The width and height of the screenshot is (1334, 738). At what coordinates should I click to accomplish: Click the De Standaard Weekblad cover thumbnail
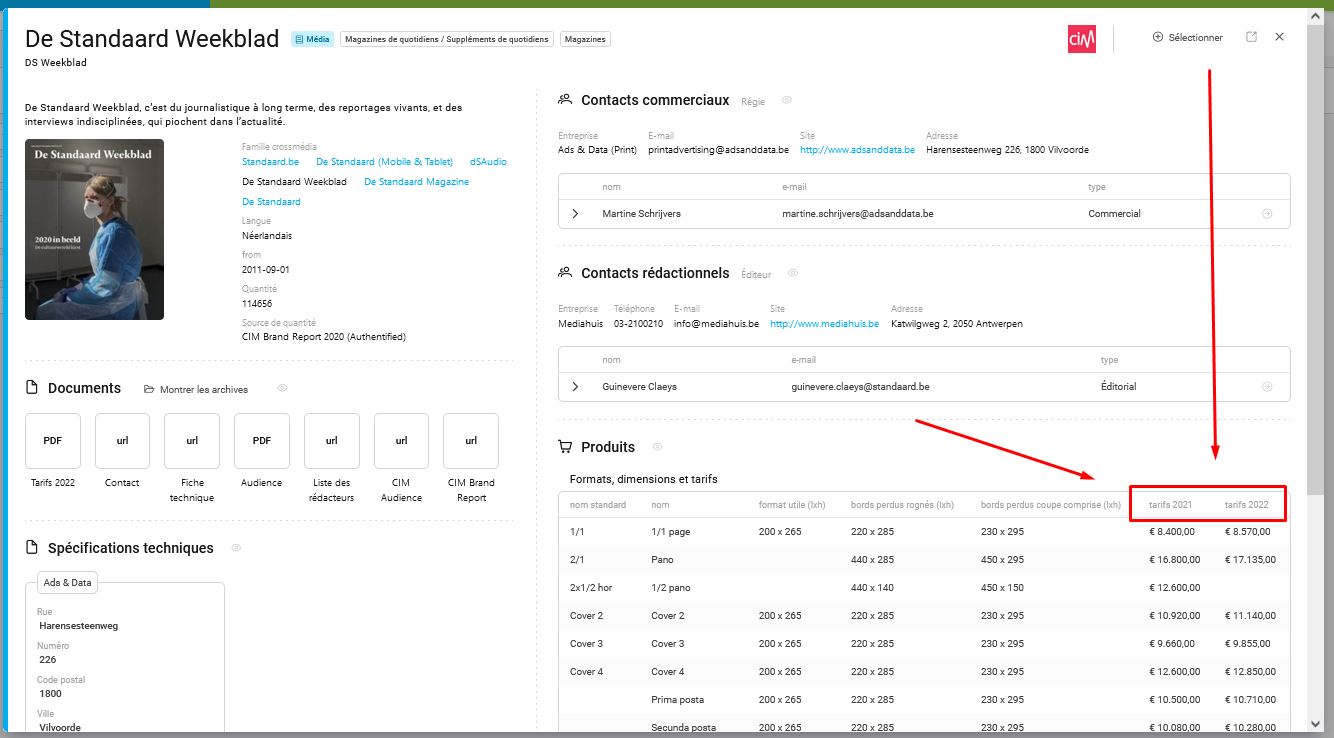(x=94, y=229)
